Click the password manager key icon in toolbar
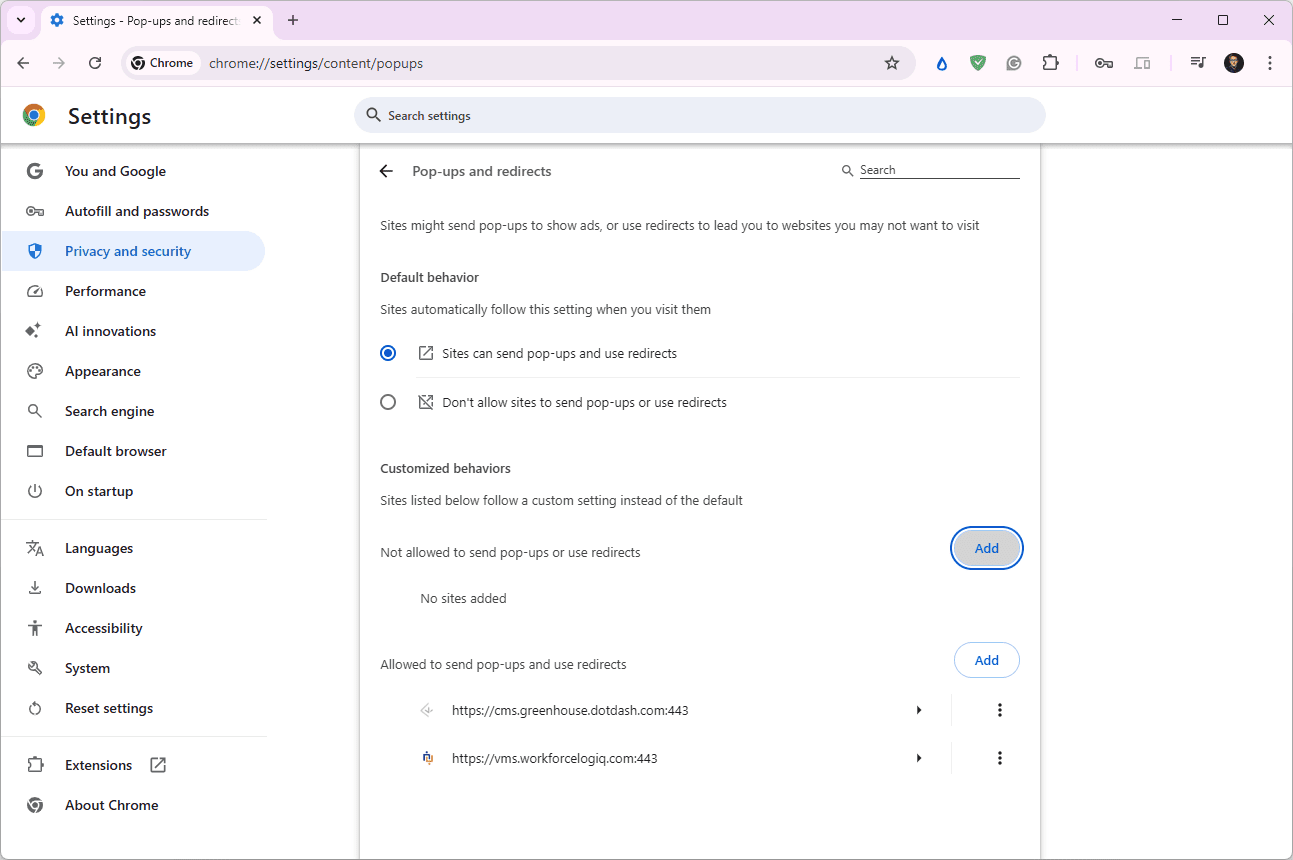The width and height of the screenshot is (1293, 860). click(1104, 63)
